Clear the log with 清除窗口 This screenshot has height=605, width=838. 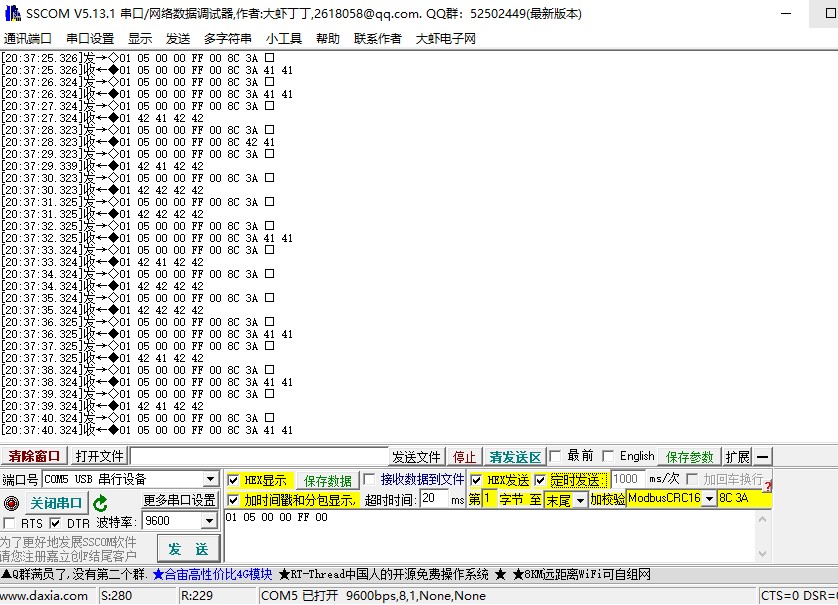pos(33,455)
